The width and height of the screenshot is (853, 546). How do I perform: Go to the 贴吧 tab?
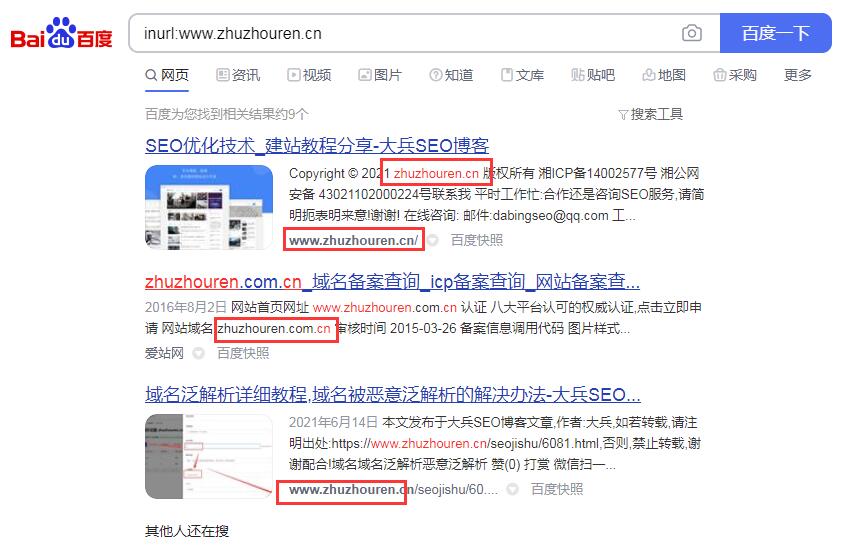click(593, 75)
